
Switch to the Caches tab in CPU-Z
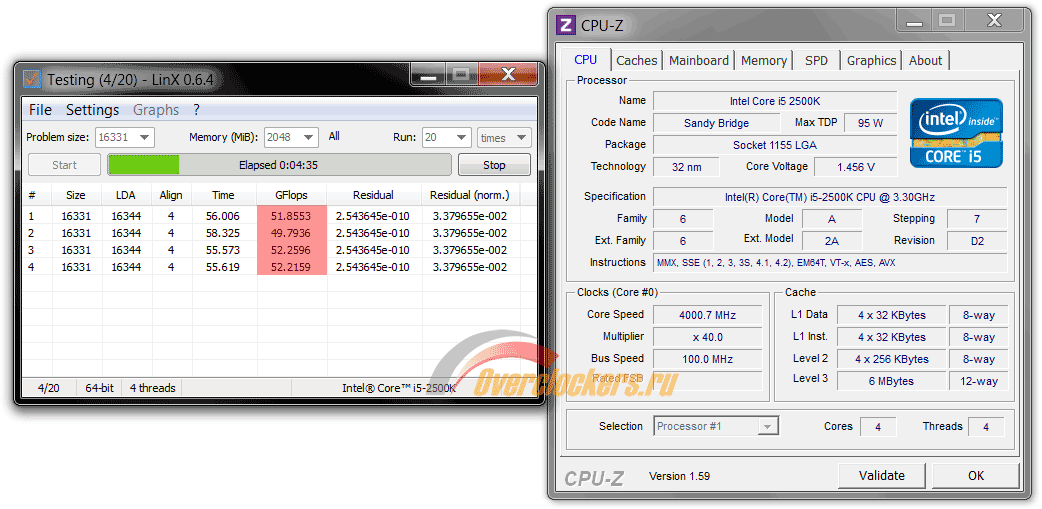637,60
